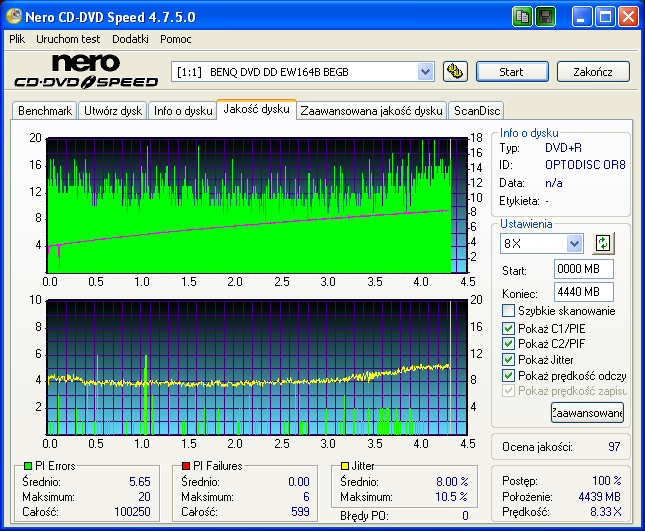
Task: Switch to the Utwórz dysk tab
Action: pos(113,111)
